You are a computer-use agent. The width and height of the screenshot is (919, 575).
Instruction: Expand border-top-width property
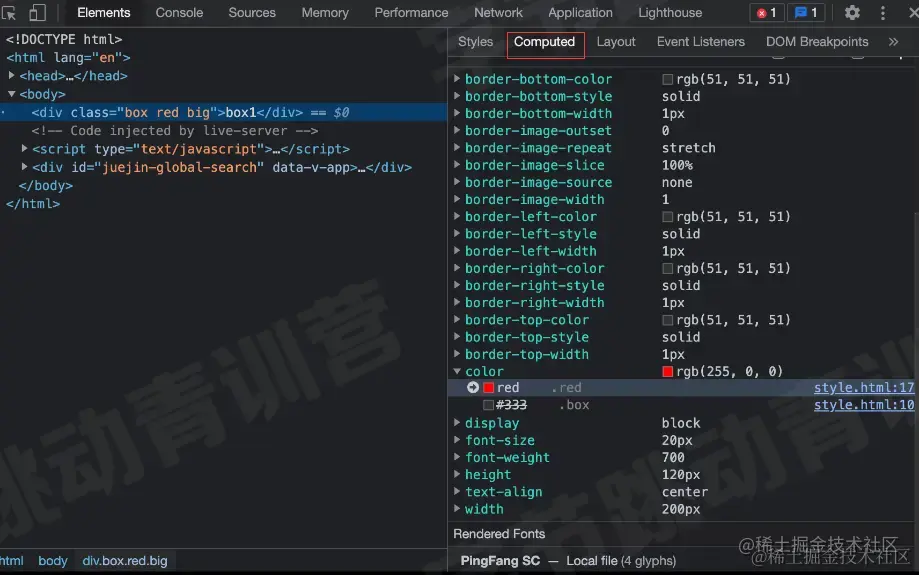point(457,353)
